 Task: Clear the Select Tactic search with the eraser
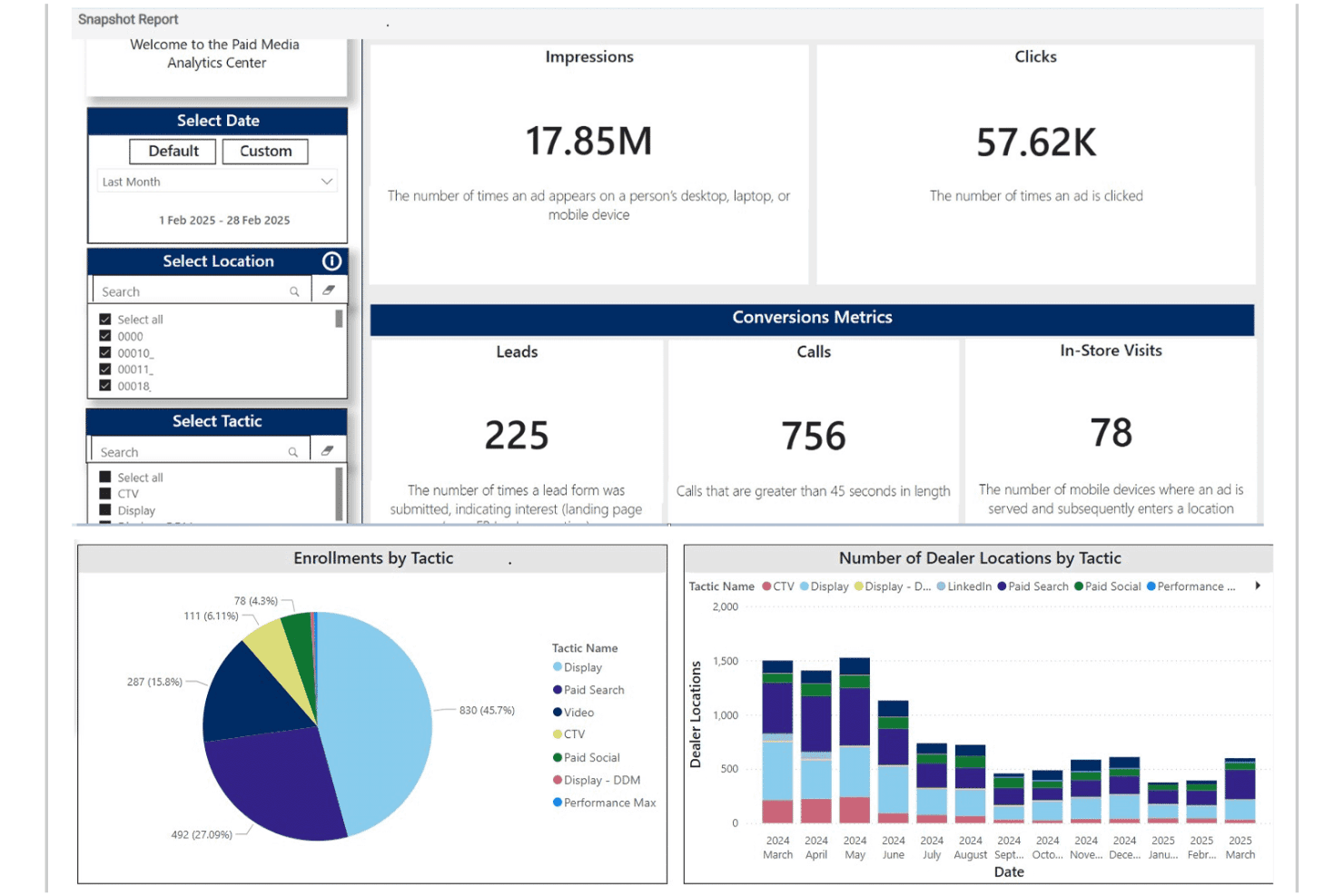click(327, 450)
